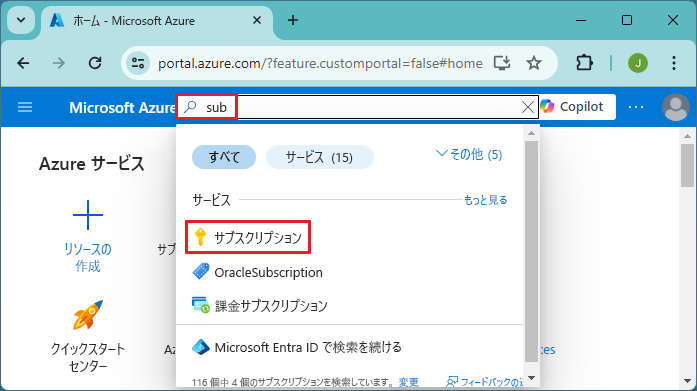Open クイックスタート センター label
697x391 pixels.
point(88,357)
